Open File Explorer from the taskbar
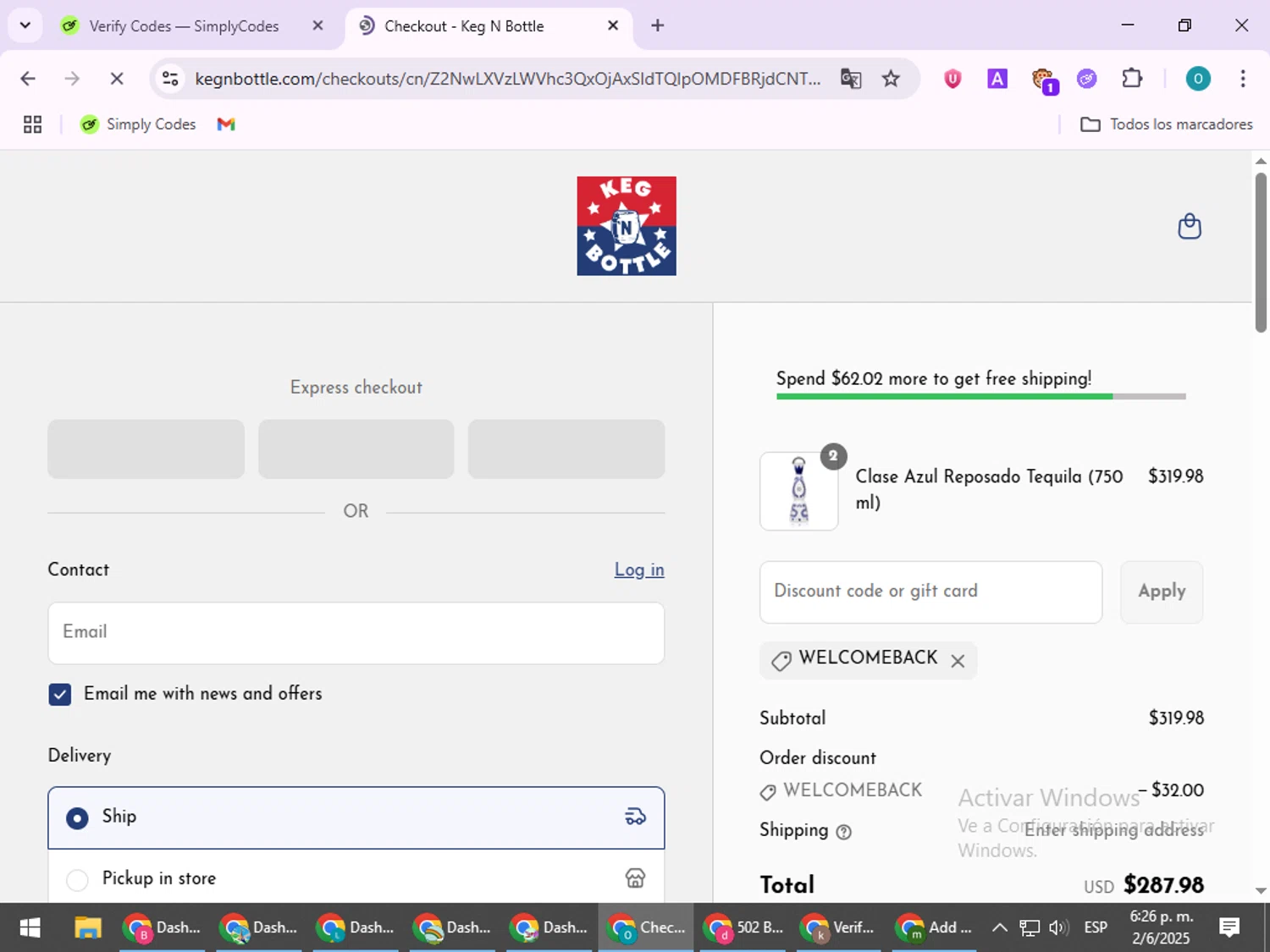The width and height of the screenshot is (1270, 952). [87, 927]
